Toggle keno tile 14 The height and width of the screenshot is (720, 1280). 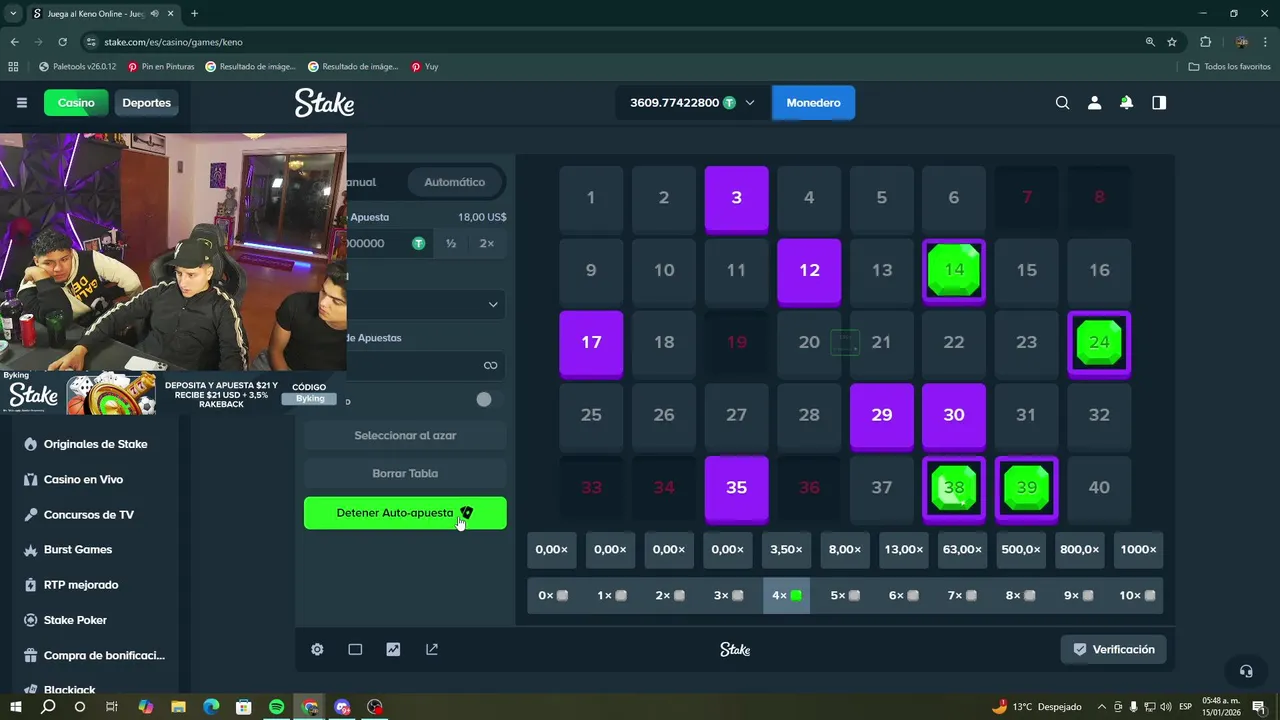point(954,270)
